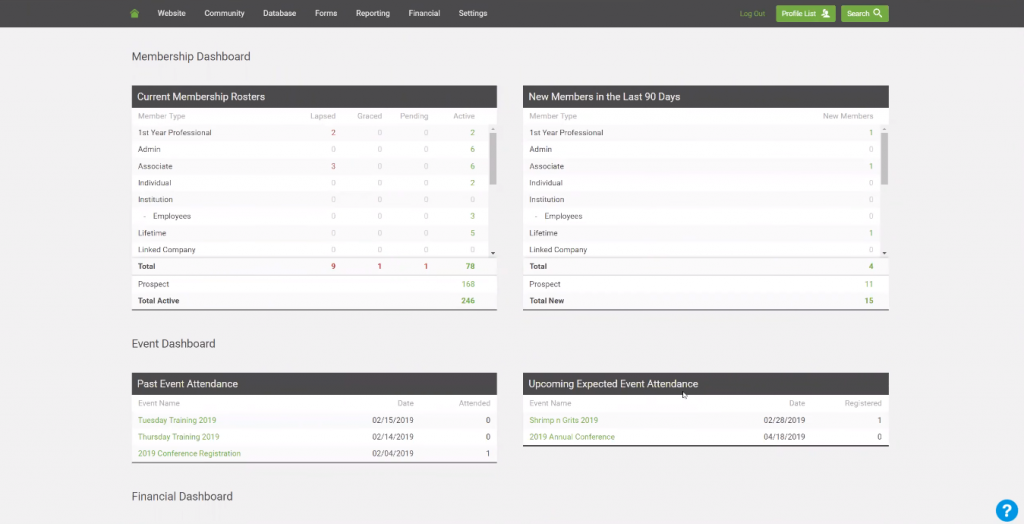The width and height of the screenshot is (1024, 524).
Task: Select Individual row in Membership Rosters
Action: click(x=311, y=183)
